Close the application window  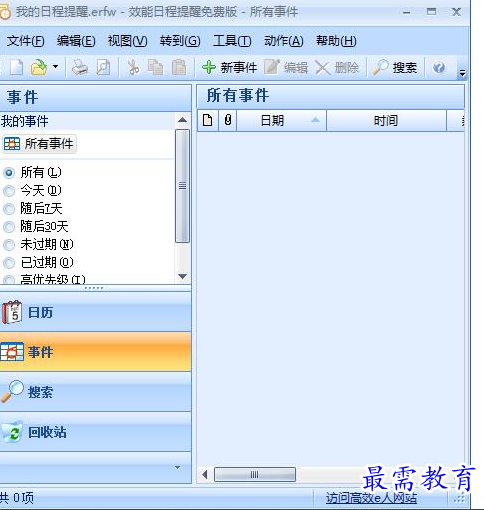(x=456, y=12)
